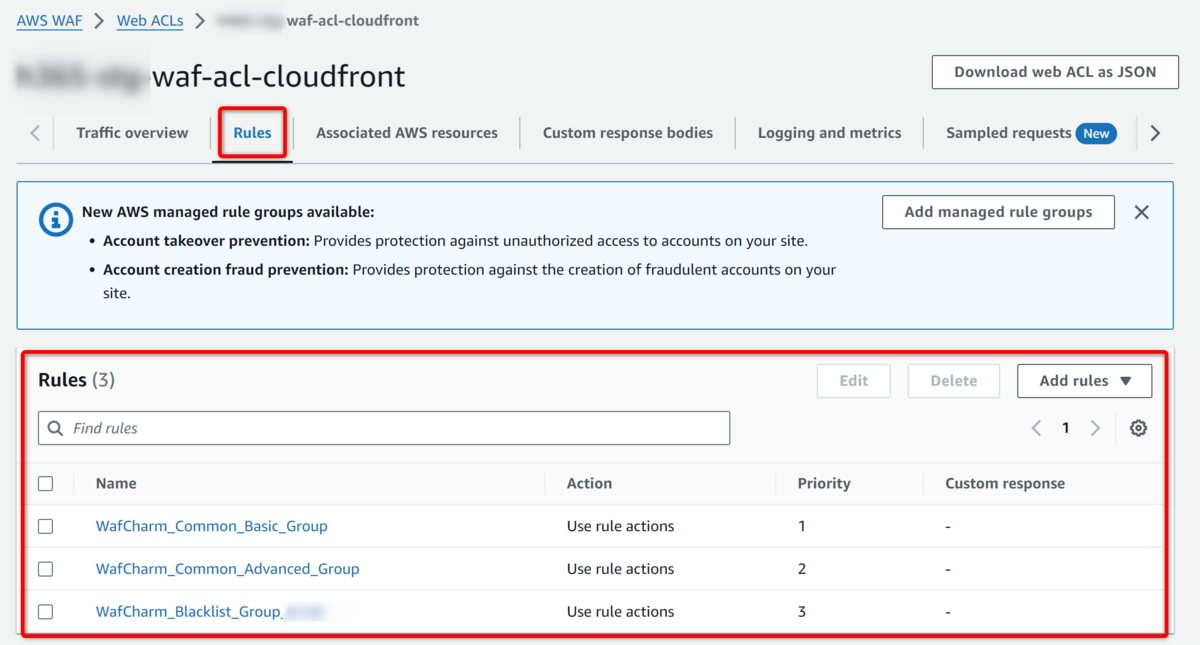Click Add managed rule groups button
The image size is (1200, 645).
tap(998, 212)
